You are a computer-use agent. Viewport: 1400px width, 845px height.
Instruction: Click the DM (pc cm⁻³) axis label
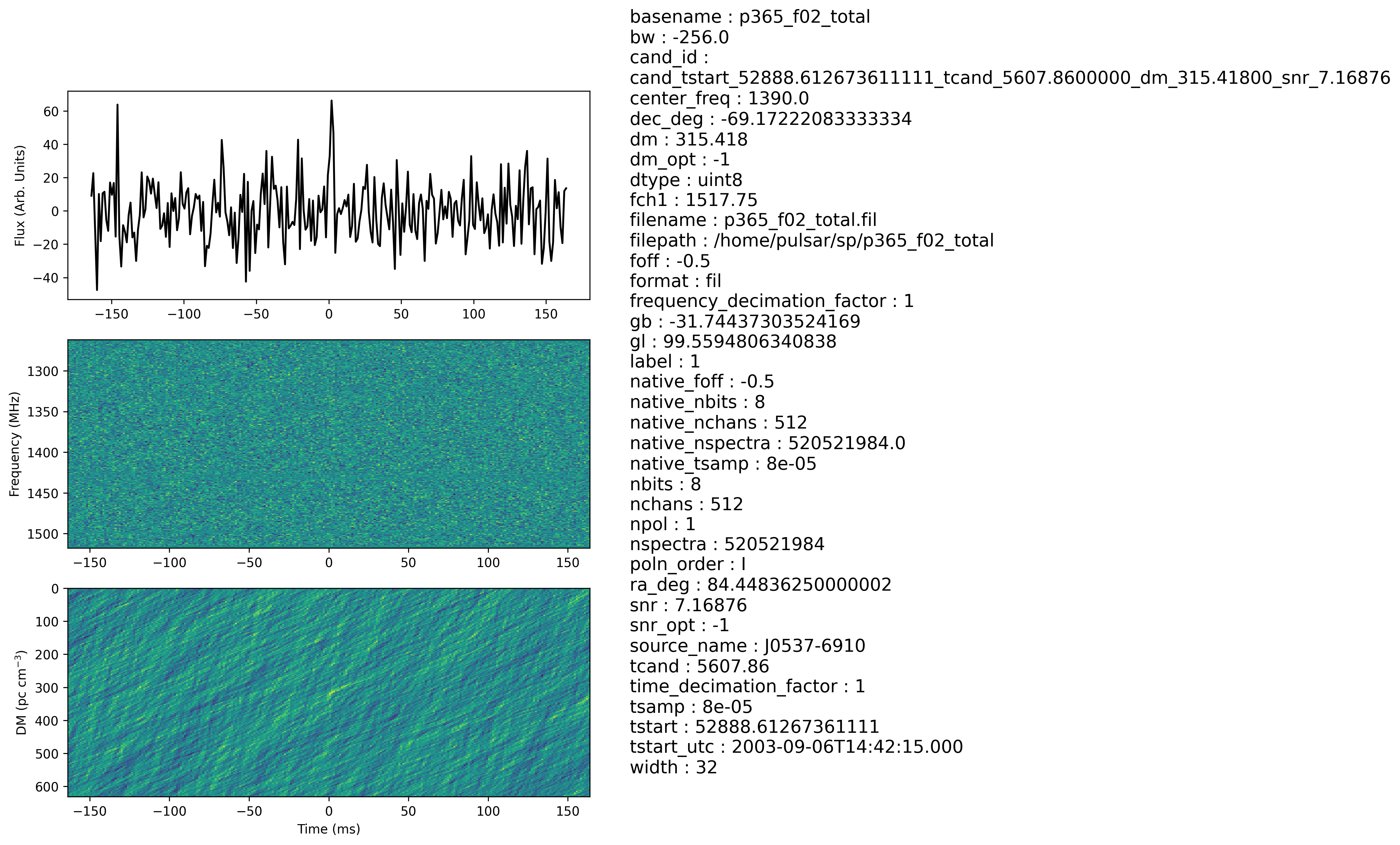(x=21, y=692)
